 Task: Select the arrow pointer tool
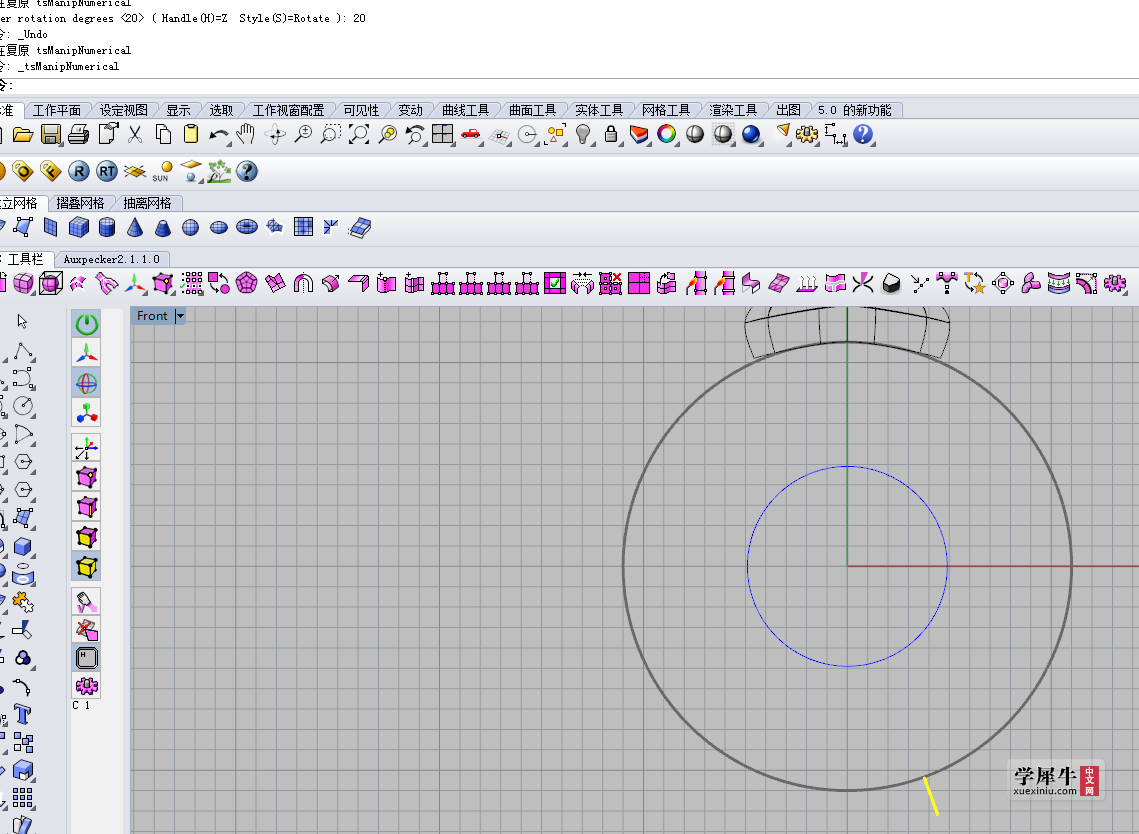point(22,321)
